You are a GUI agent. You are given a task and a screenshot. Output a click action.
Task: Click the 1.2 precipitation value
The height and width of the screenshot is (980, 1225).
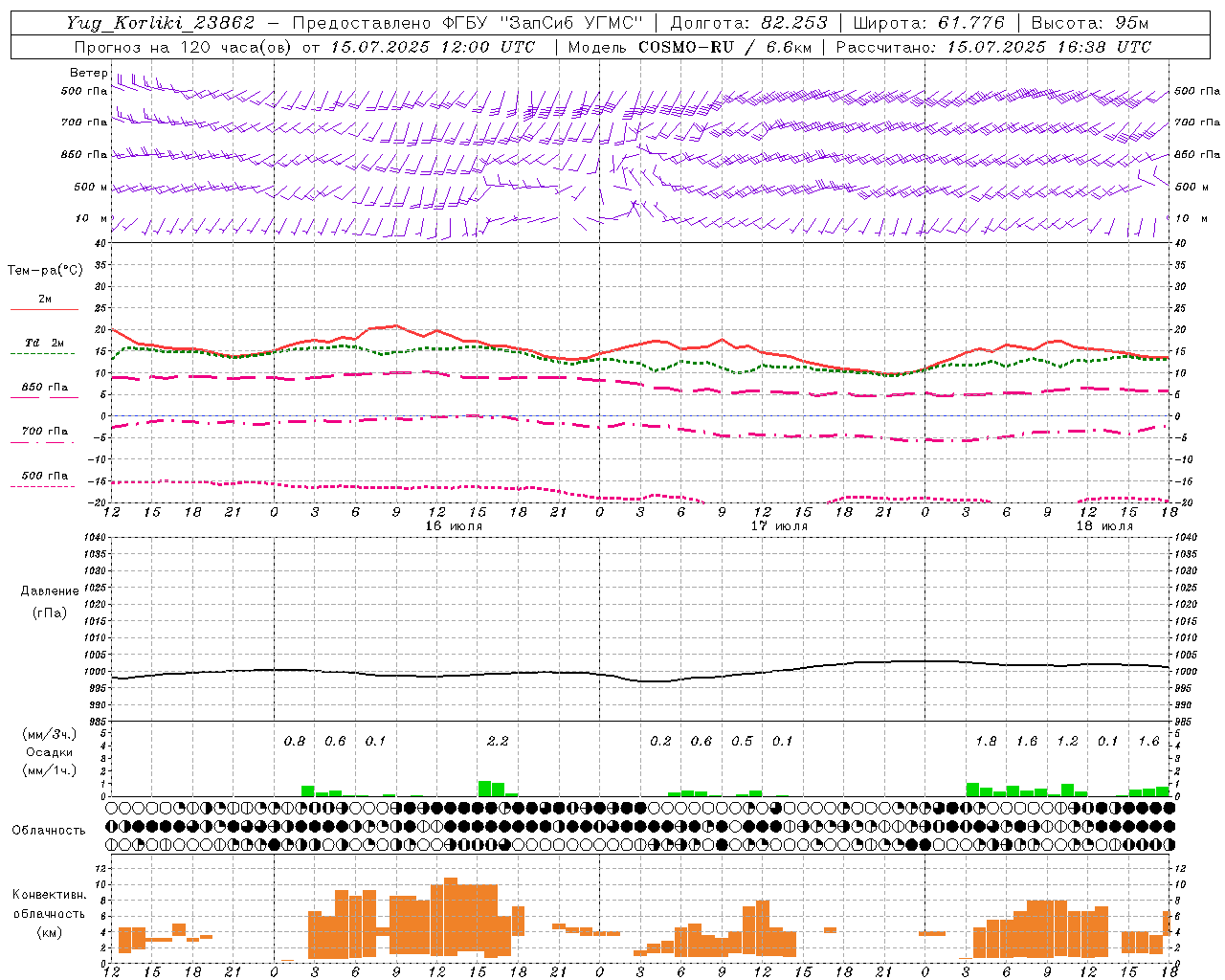pos(1067,742)
